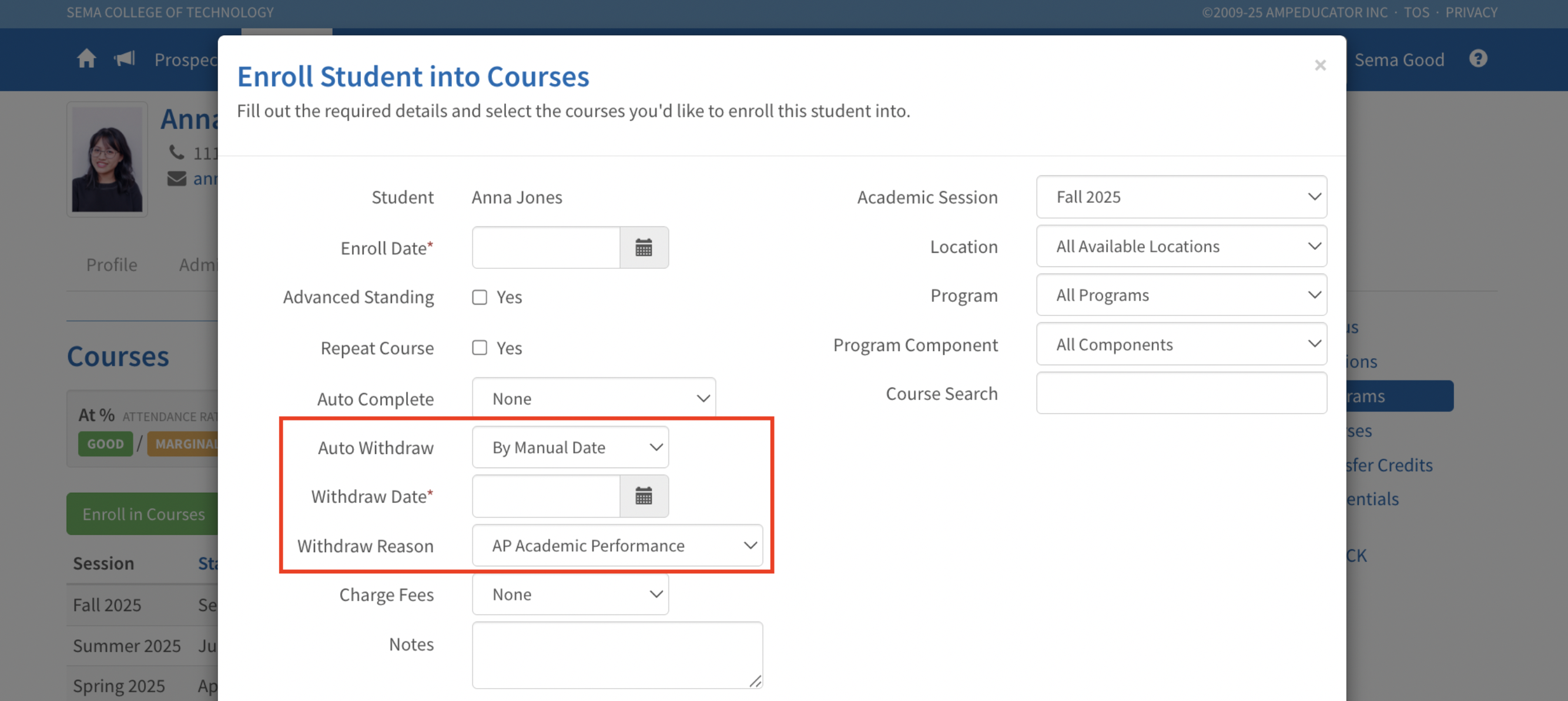The image size is (1568, 701).
Task: Open the help question mark icon
Action: coord(1478,59)
